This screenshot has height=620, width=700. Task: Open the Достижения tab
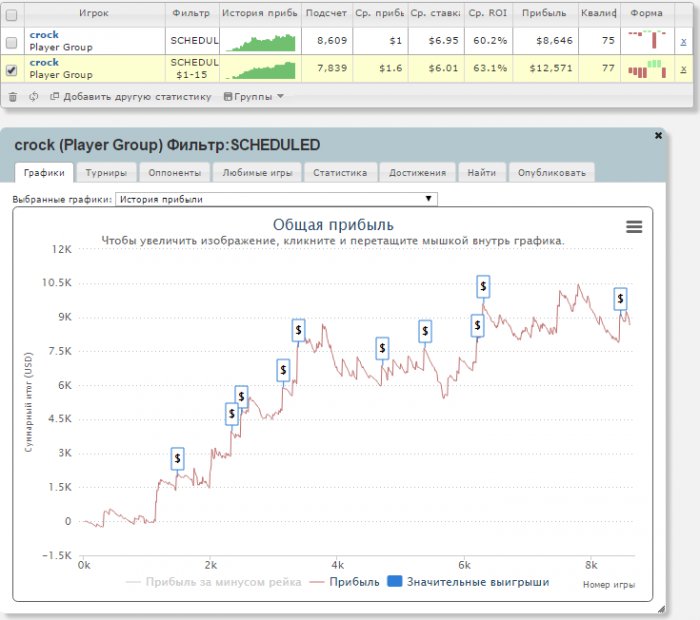(x=417, y=173)
